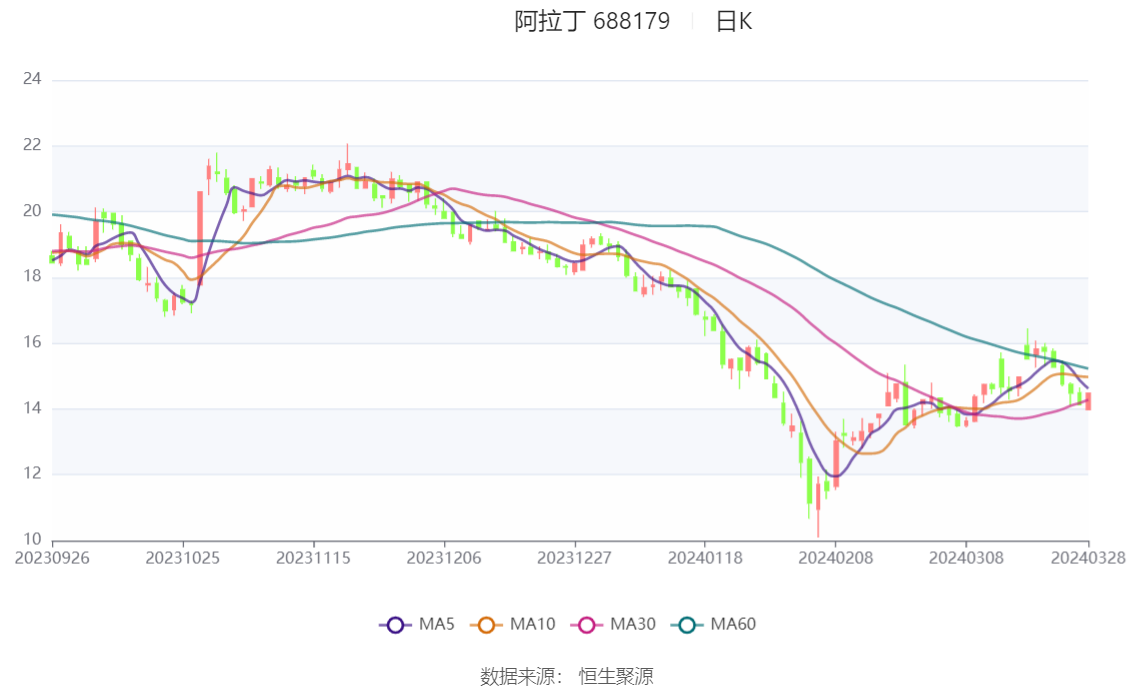Viewport: 1134px width, 689px height.
Task: Select the 20231206 date axis label
Action: pyautogui.click(x=444, y=558)
